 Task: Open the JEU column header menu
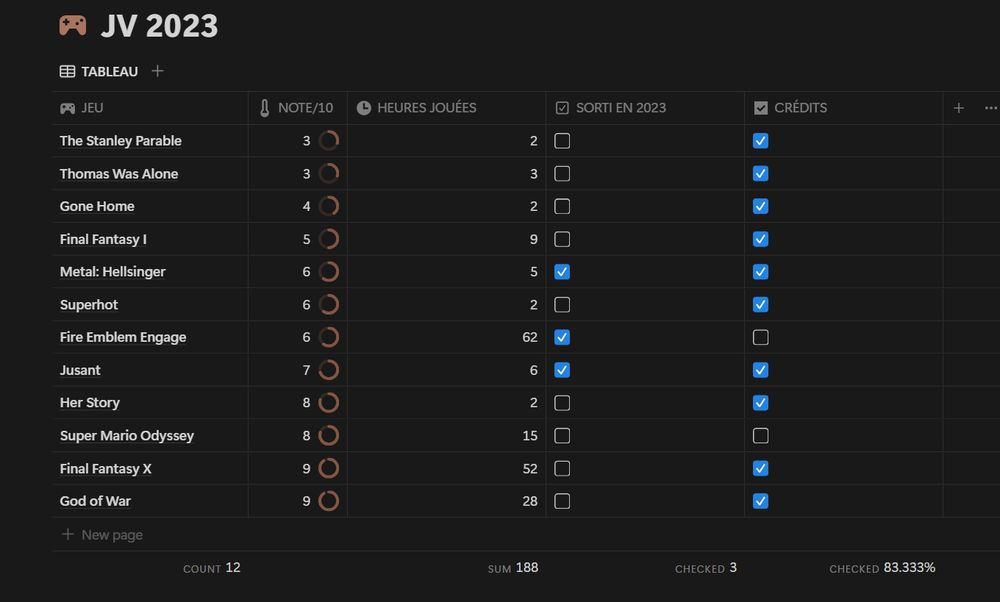[x=151, y=108]
